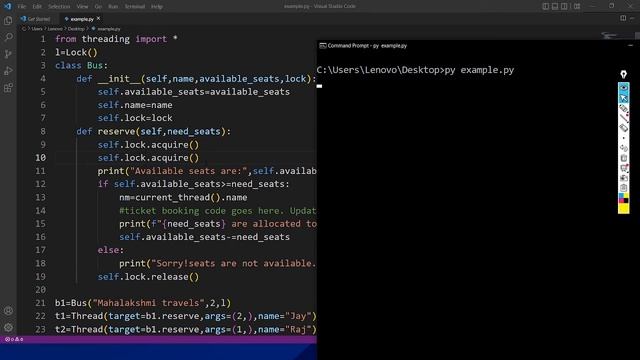The image size is (640, 360).
Task: Click the errors and warnings status bar item
Action: click(14, 339)
